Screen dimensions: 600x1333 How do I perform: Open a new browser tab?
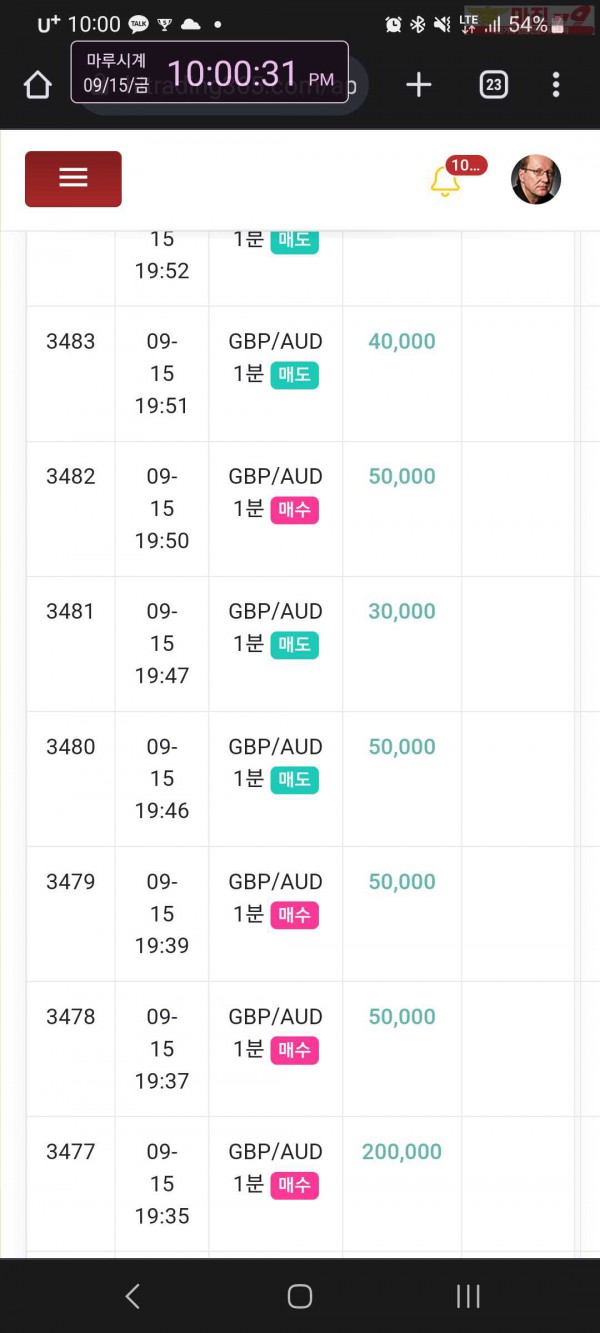coord(418,85)
